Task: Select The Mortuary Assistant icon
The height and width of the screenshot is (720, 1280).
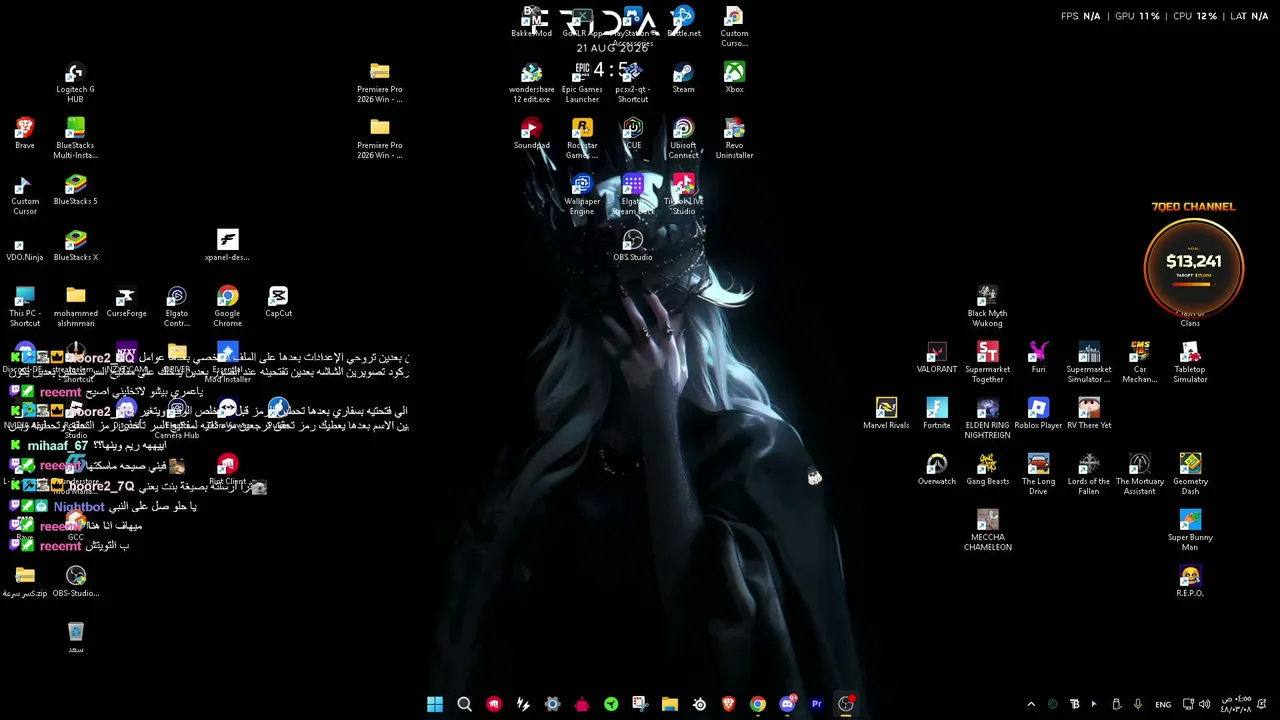Action: click(1140, 475)
